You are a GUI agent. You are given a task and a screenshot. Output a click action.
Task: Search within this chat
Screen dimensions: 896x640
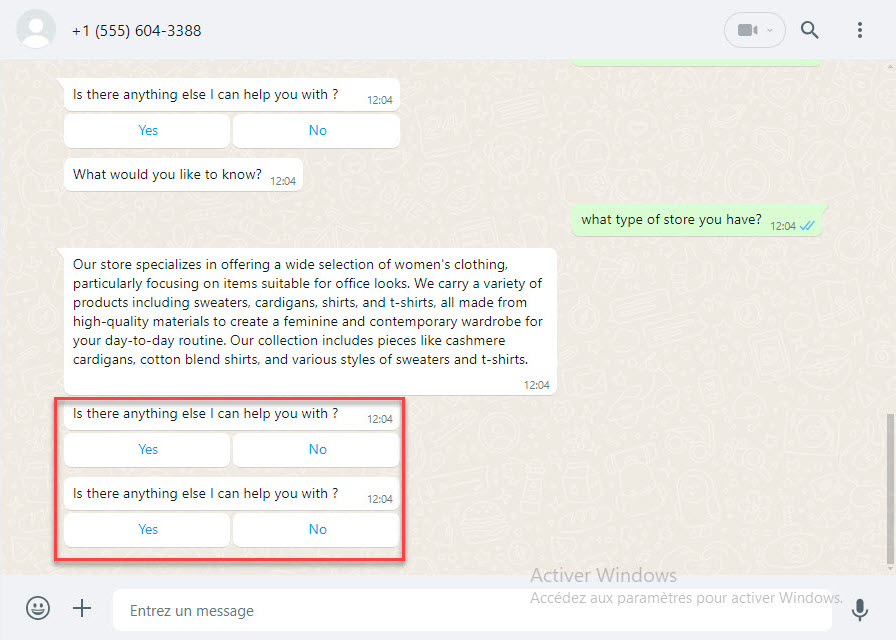click(809, 30)
